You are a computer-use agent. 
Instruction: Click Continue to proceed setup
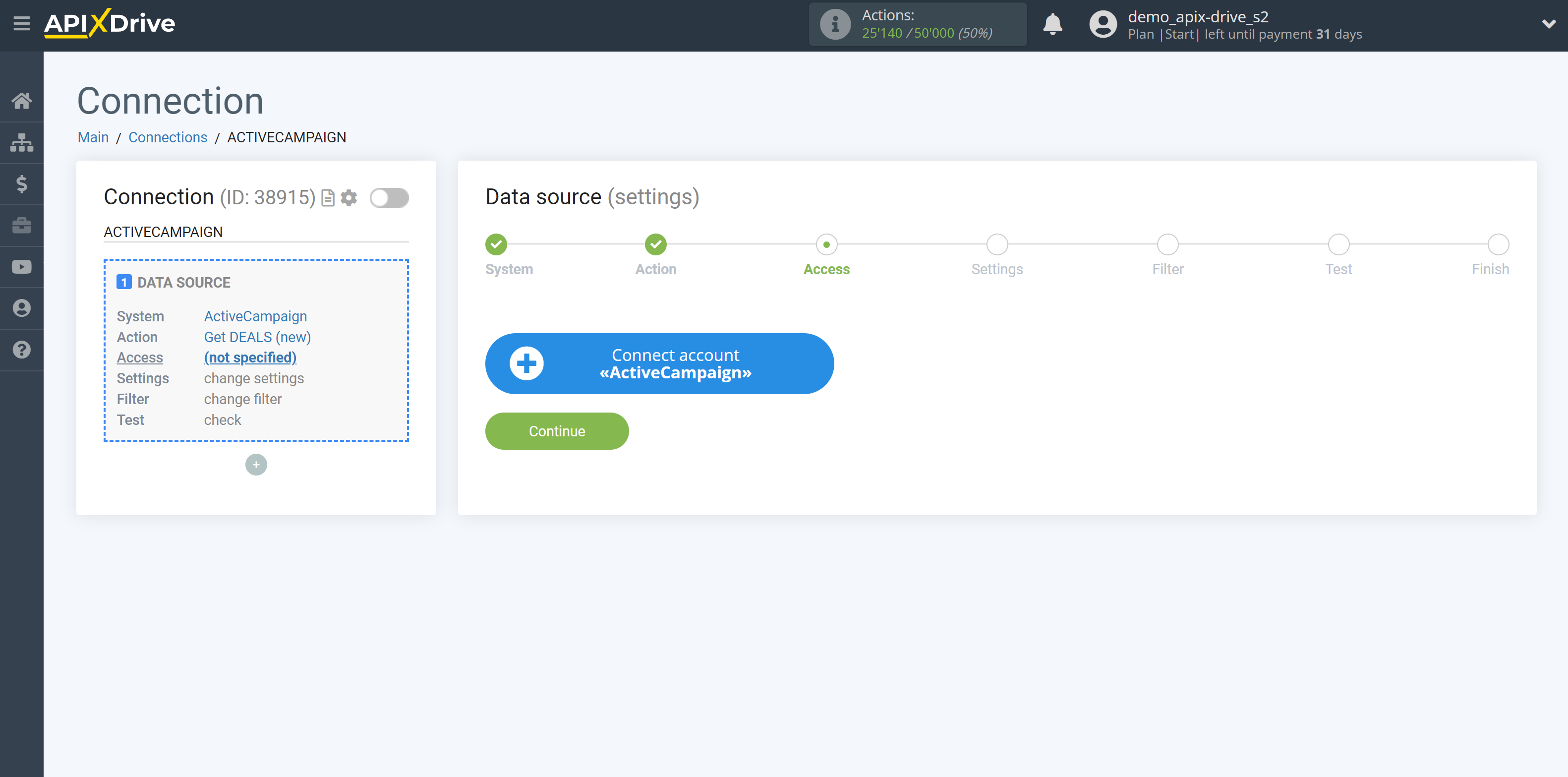point(557,431)
